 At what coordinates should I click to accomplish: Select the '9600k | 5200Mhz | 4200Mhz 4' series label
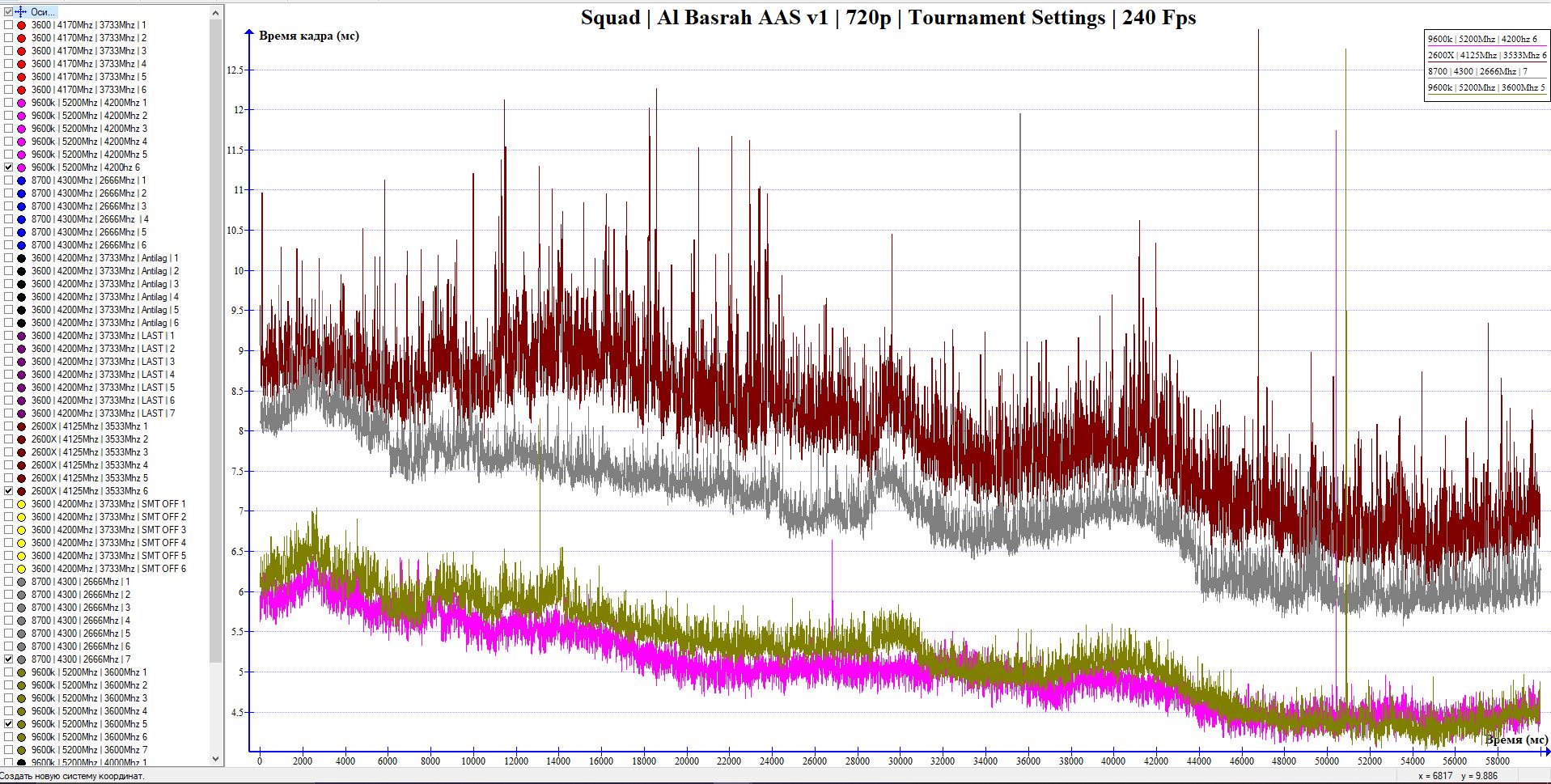[x=89, y=142]
